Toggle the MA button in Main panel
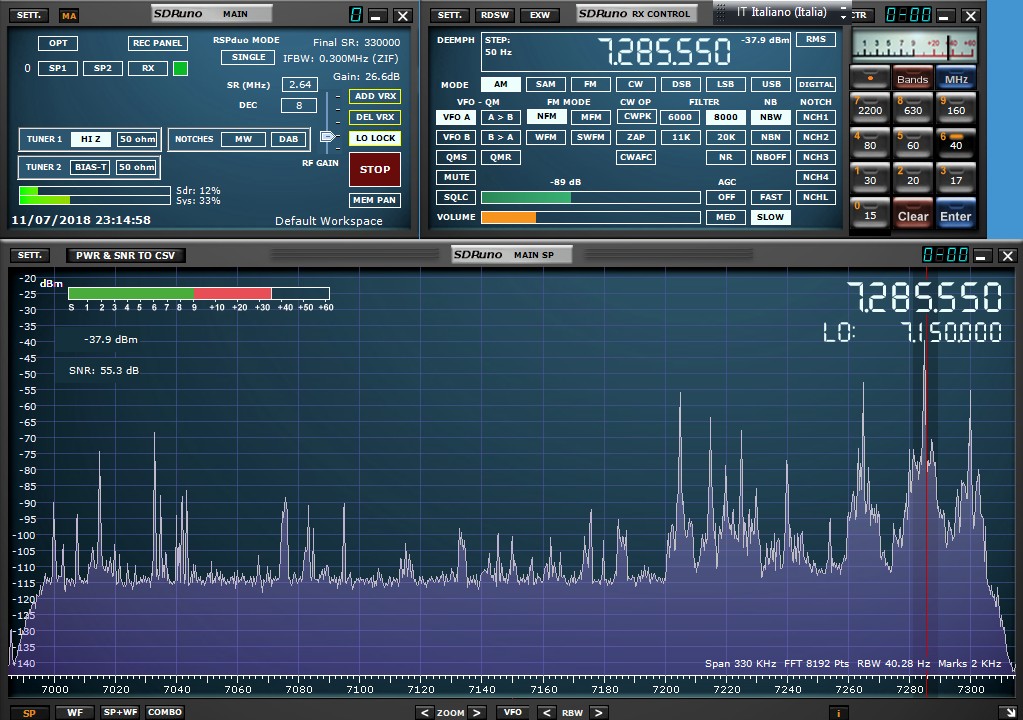 69,16
